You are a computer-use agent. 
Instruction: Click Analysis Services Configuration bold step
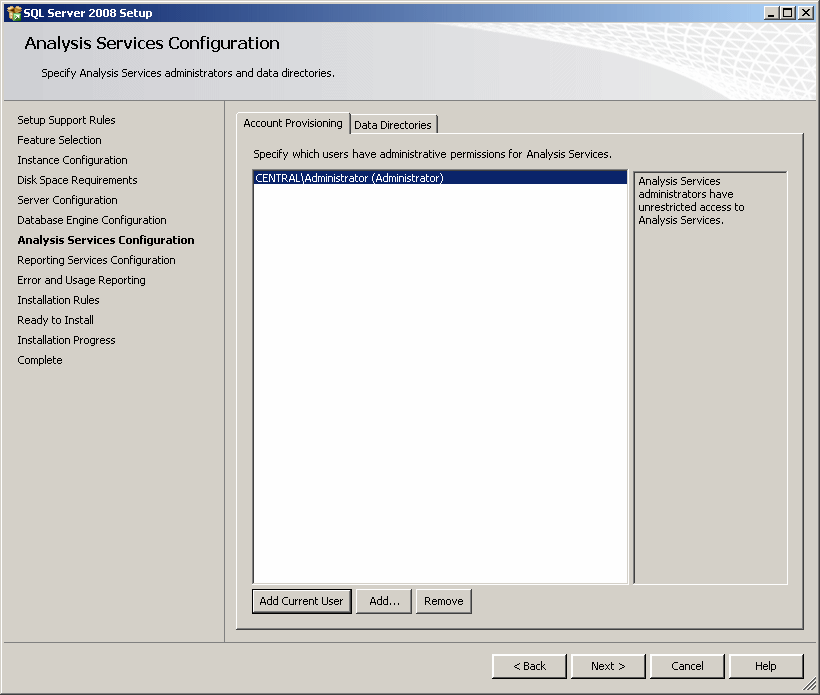tap(106, 240)
